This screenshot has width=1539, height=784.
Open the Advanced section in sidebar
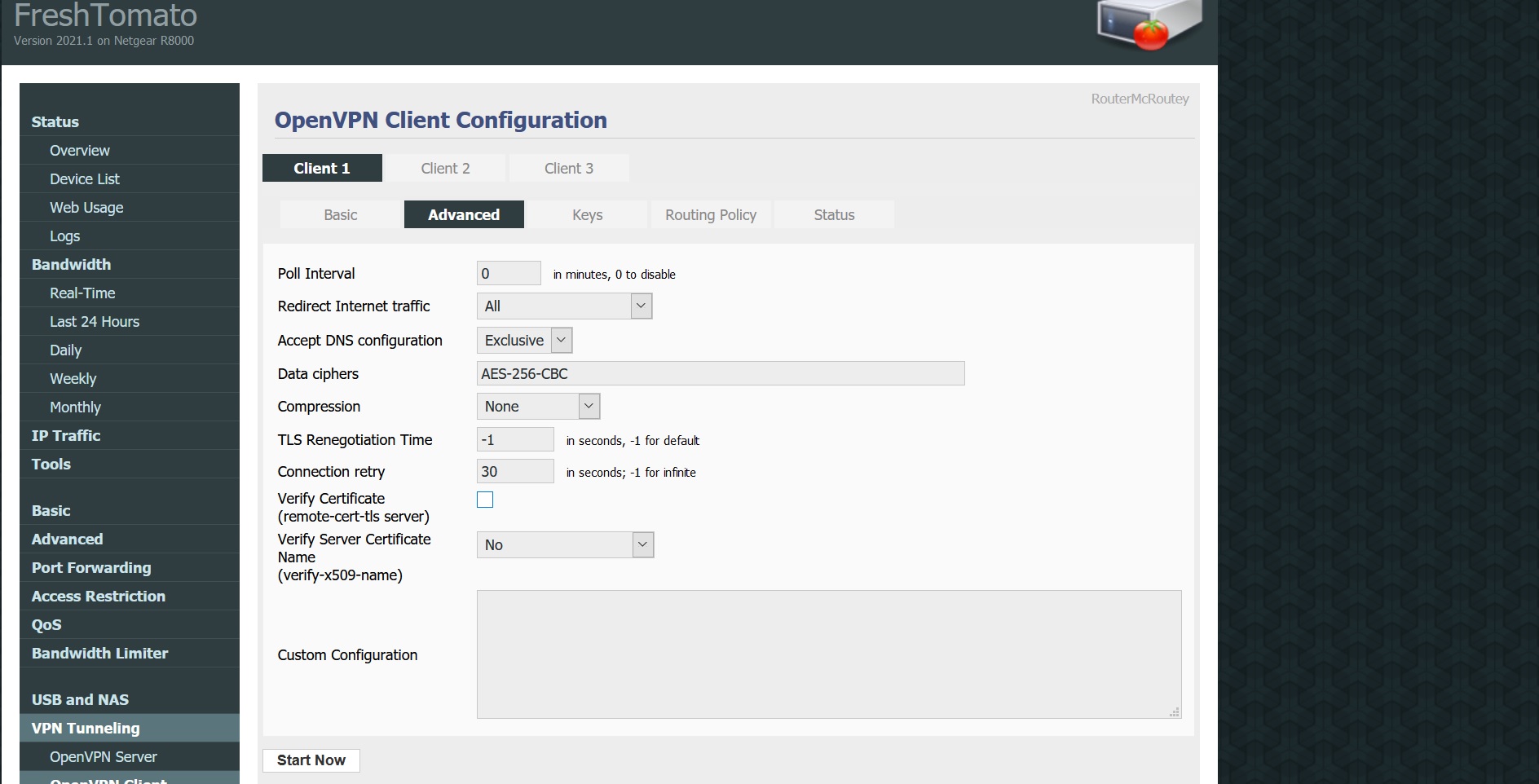coord(130,540)
